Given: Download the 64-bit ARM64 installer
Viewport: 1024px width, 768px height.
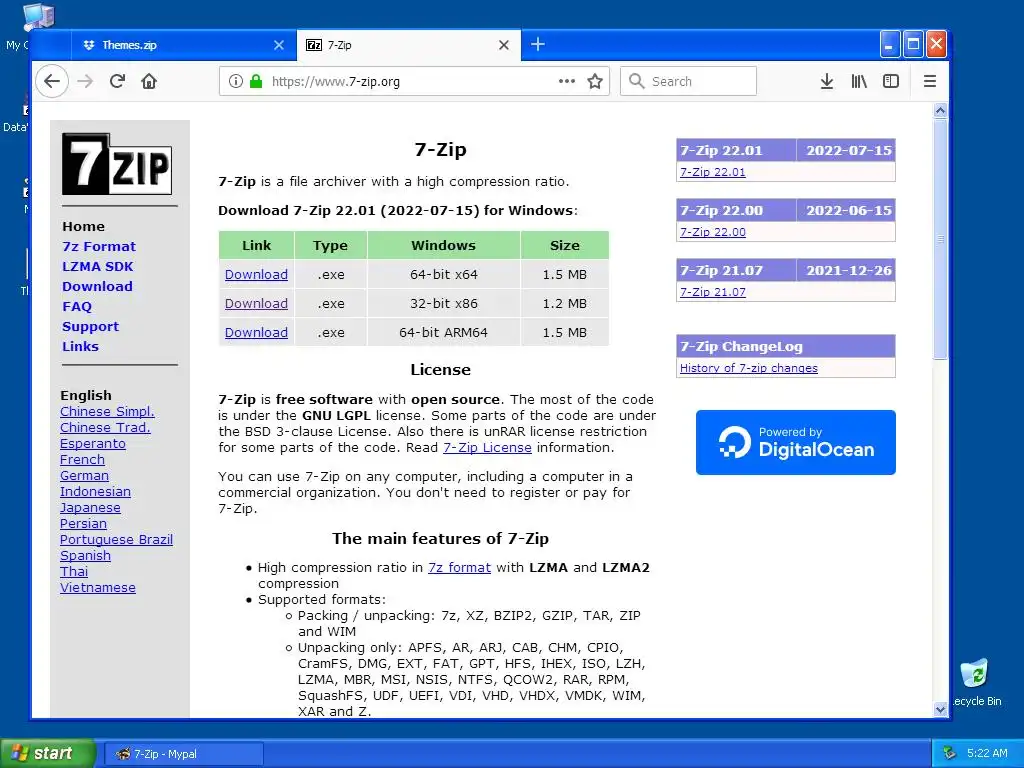Looking at the screenshot, I should pyautogui.click(x=256, y=332).
